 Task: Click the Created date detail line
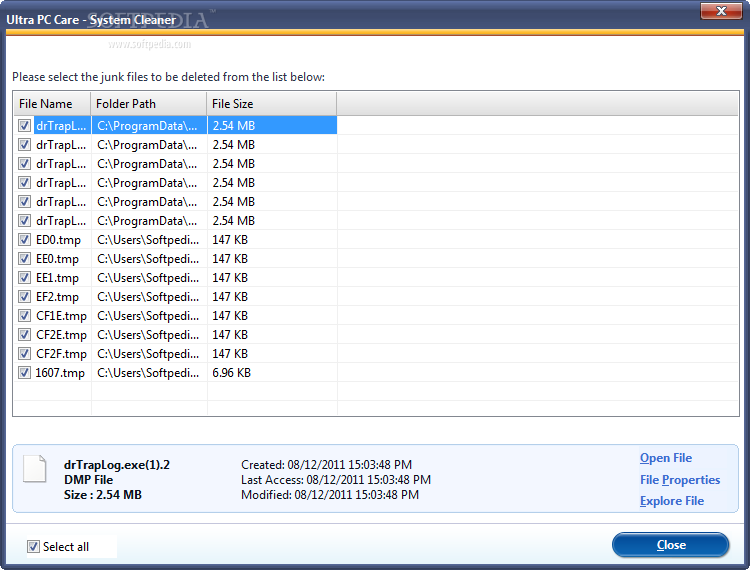[x=326, y=465]
